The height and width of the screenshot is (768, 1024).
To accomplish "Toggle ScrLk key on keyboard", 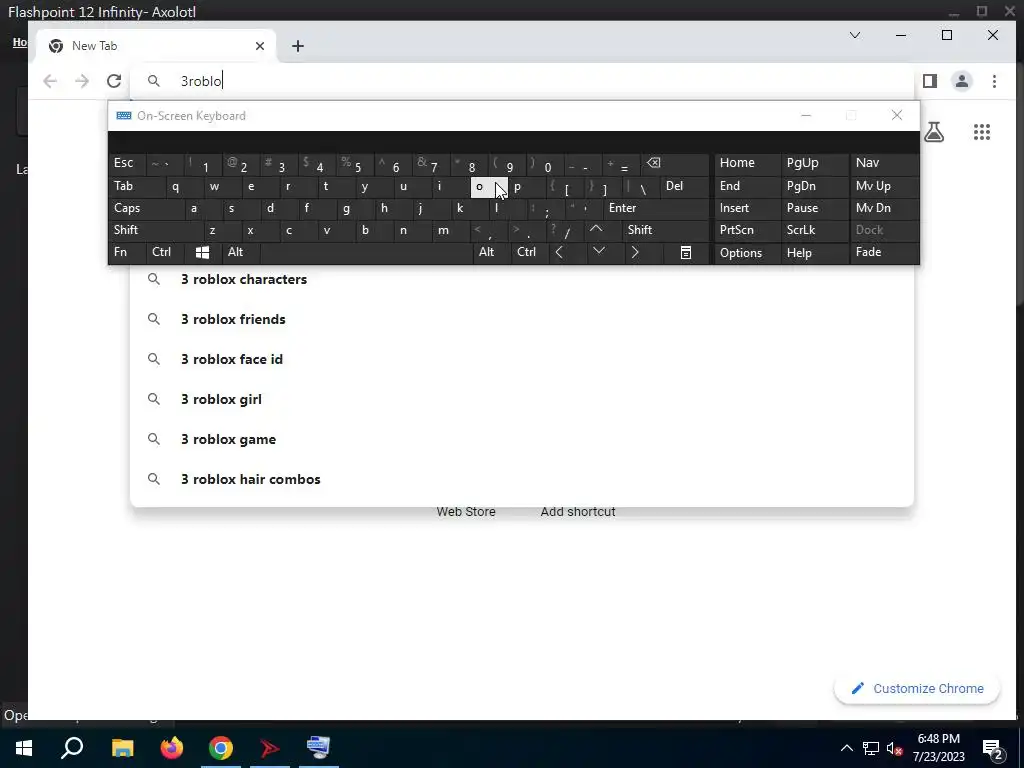I will point(814,230).
